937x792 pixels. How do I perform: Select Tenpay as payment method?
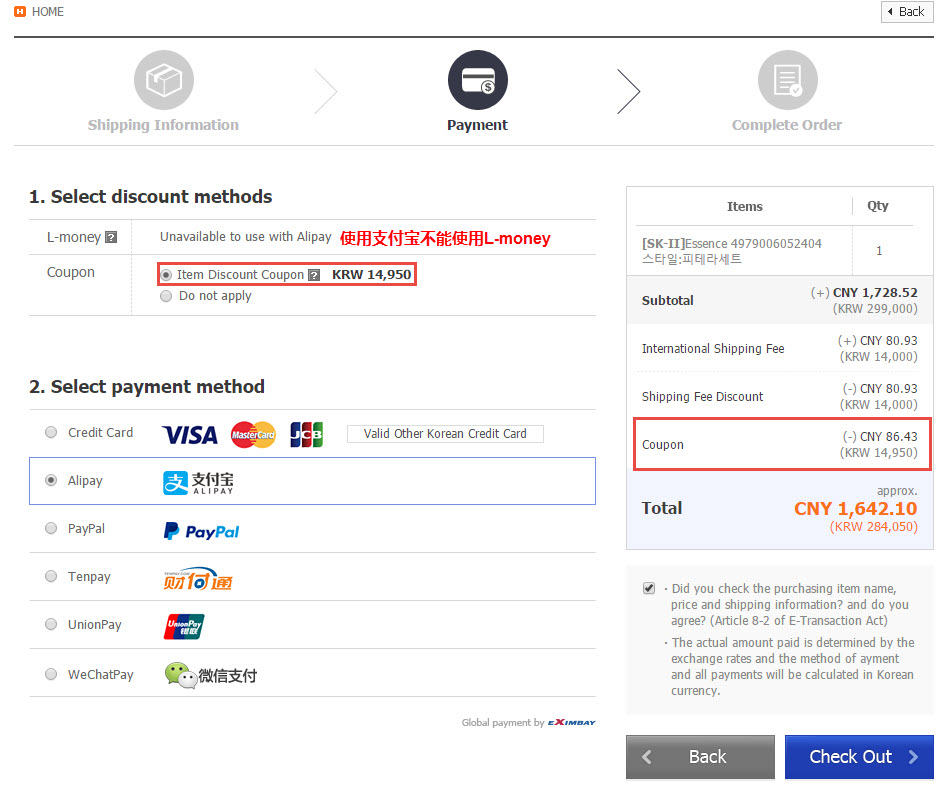coord(51,576)
